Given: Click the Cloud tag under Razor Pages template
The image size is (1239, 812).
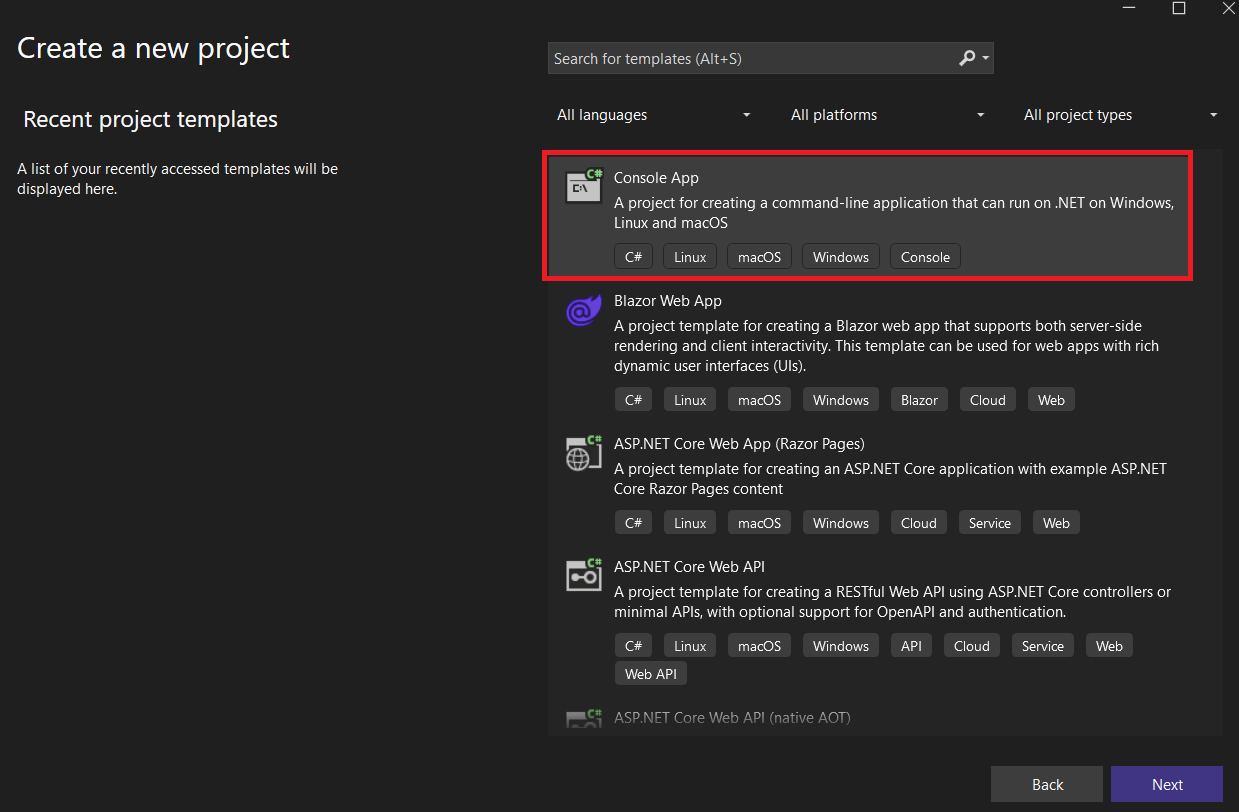Looking at the screenshot, I should [x=919, y=523].
